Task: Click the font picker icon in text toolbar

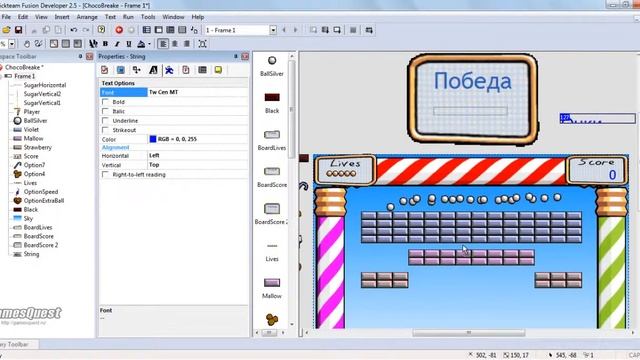Action: coord(93,44)
